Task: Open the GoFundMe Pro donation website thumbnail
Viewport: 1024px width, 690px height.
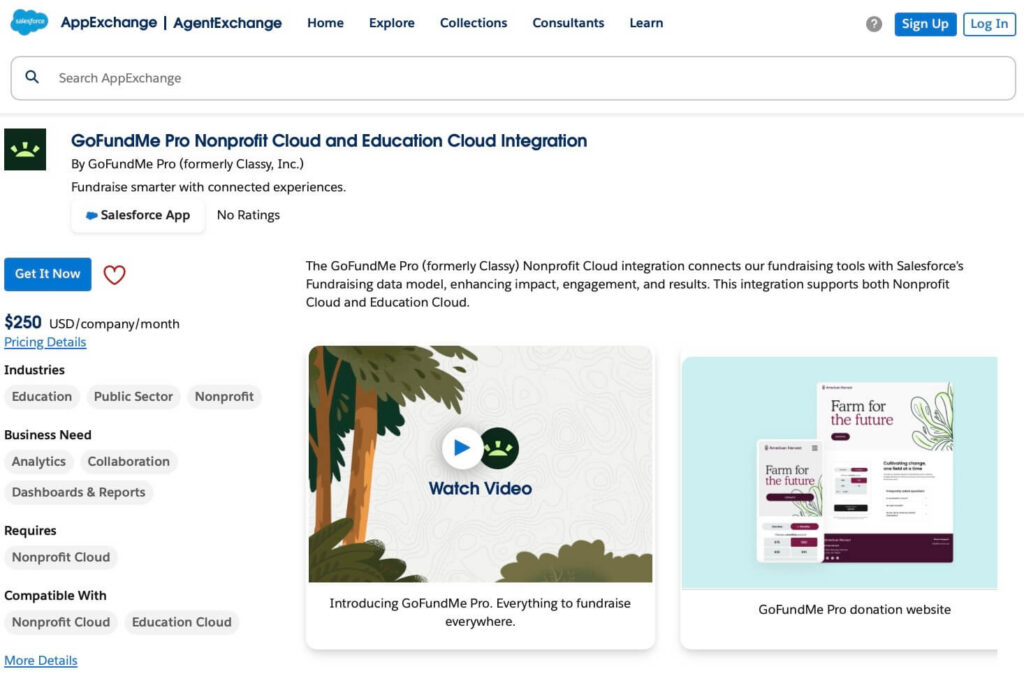Action: pos(839,473)
